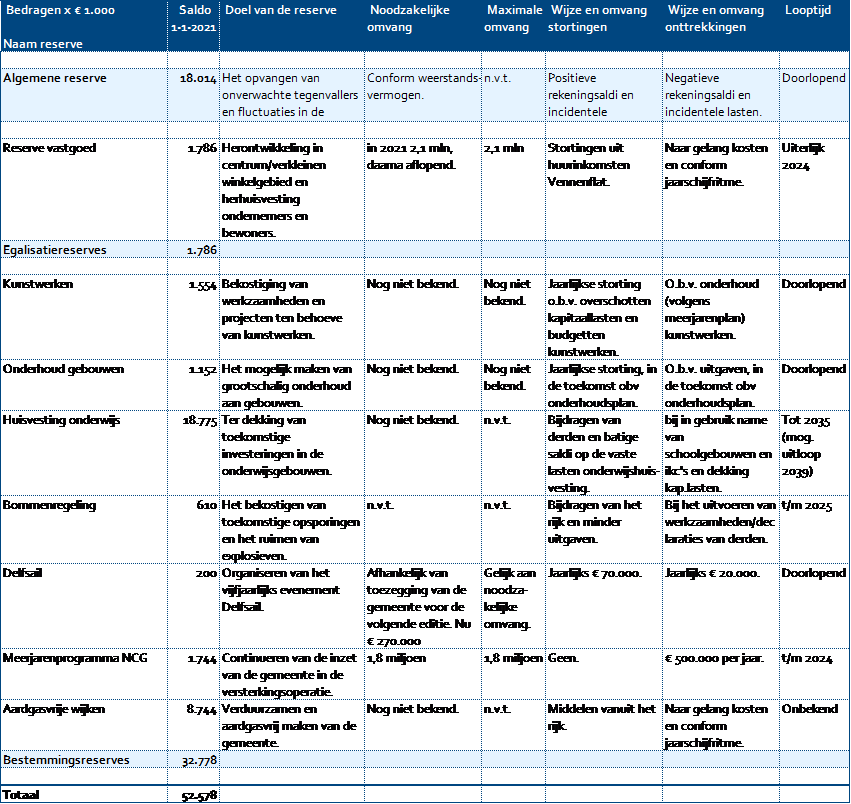
Task: Select the 'Noodzakelijke omvang' column header
Action: click(x=409, y=18)
